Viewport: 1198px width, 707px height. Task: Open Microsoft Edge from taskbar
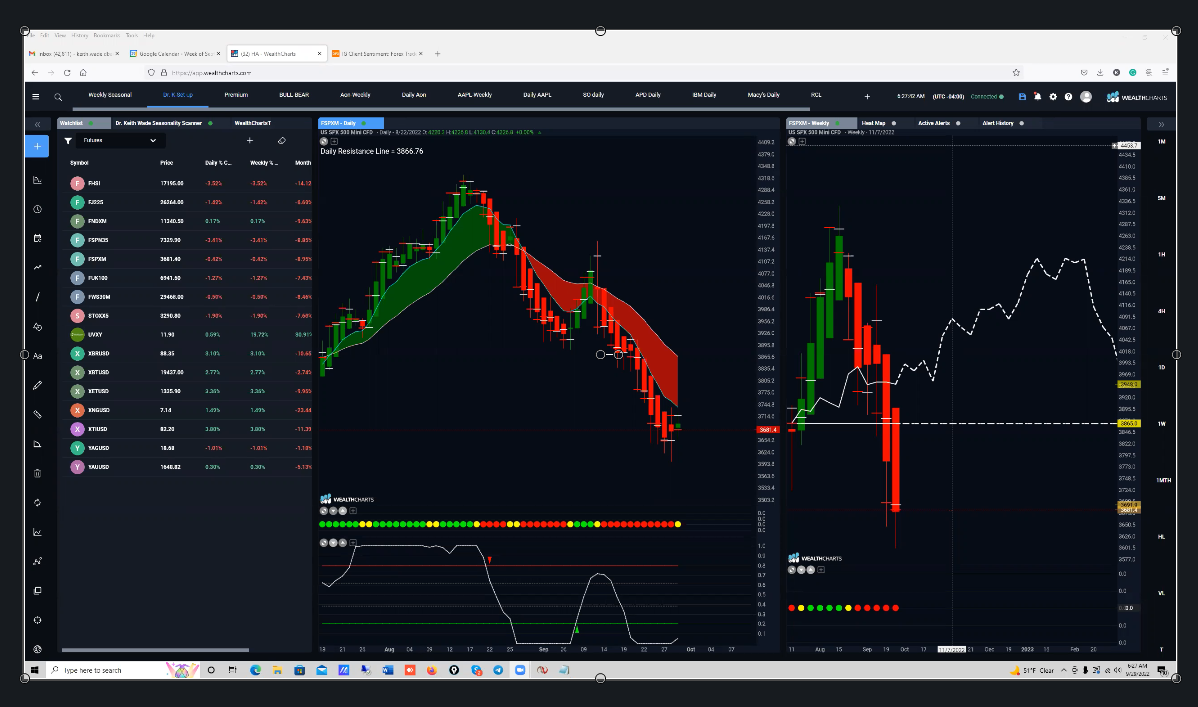pyautogui.click(x=255, y=670)
